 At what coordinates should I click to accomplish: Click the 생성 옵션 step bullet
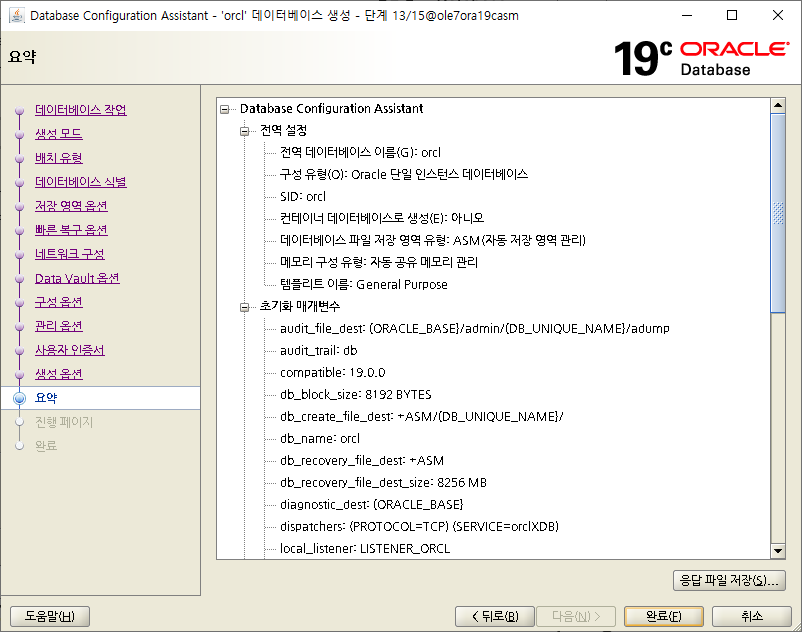coord(19,375)
